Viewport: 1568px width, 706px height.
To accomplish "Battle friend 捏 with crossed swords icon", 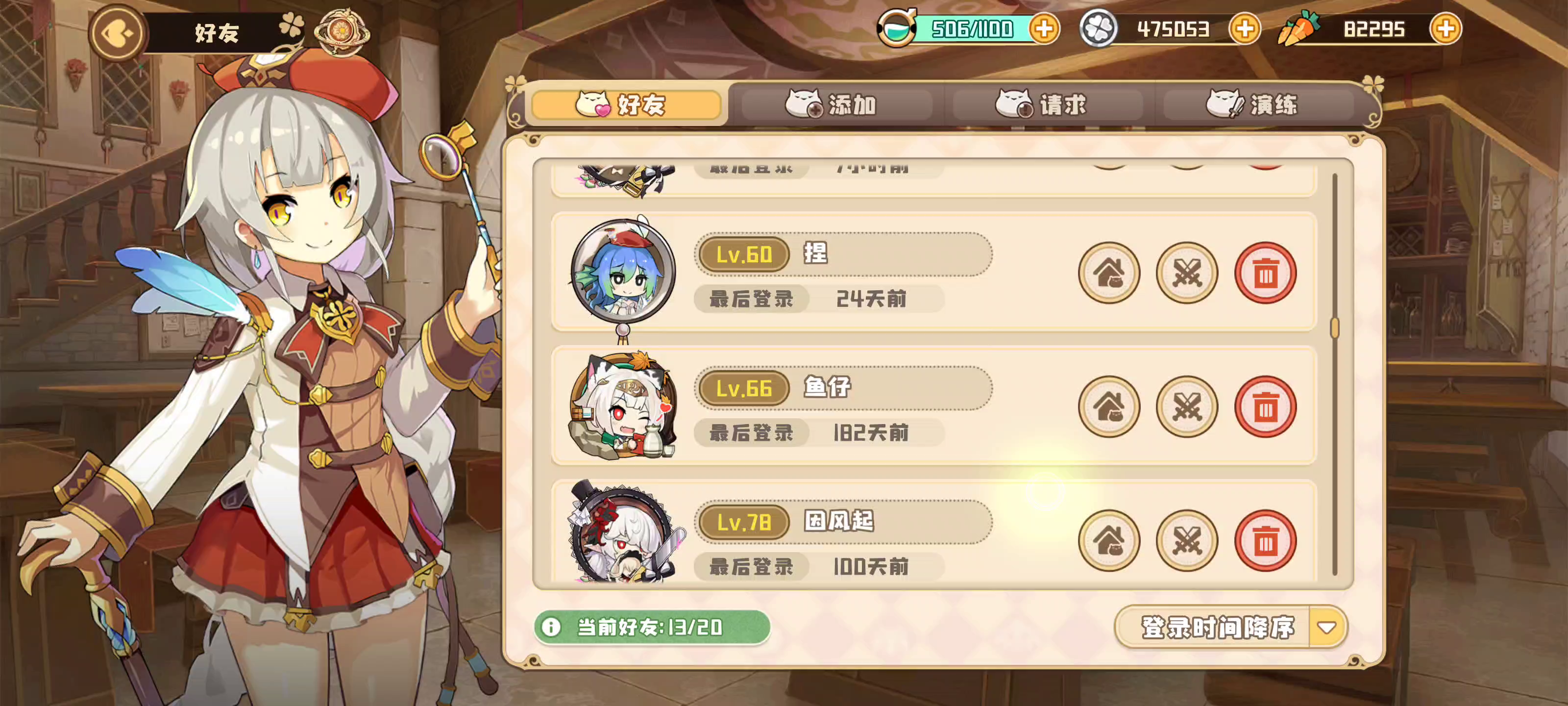I will (1186, 272).
